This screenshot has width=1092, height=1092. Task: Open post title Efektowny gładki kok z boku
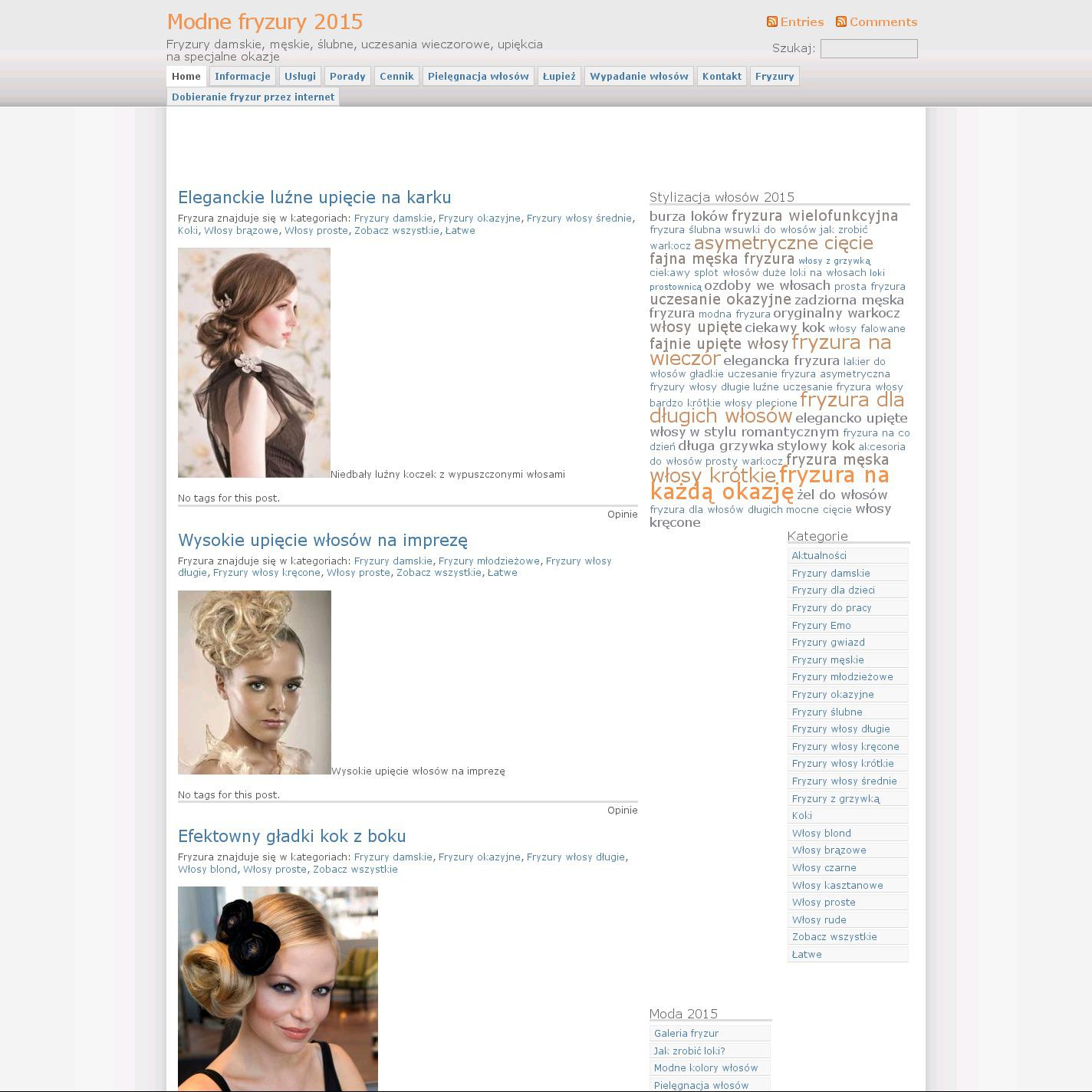291,836
